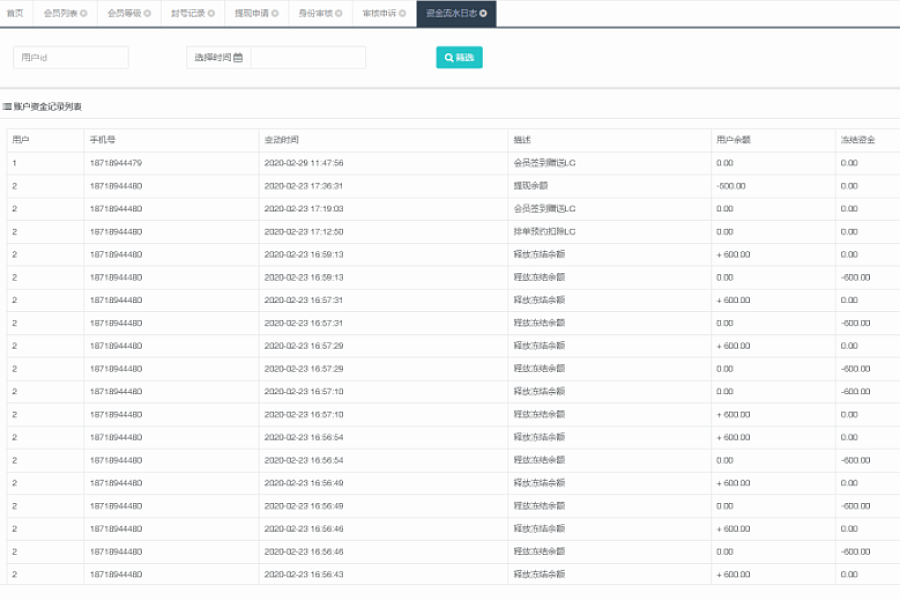Close the 身份审核 tab via its x icon

[339, 13]
